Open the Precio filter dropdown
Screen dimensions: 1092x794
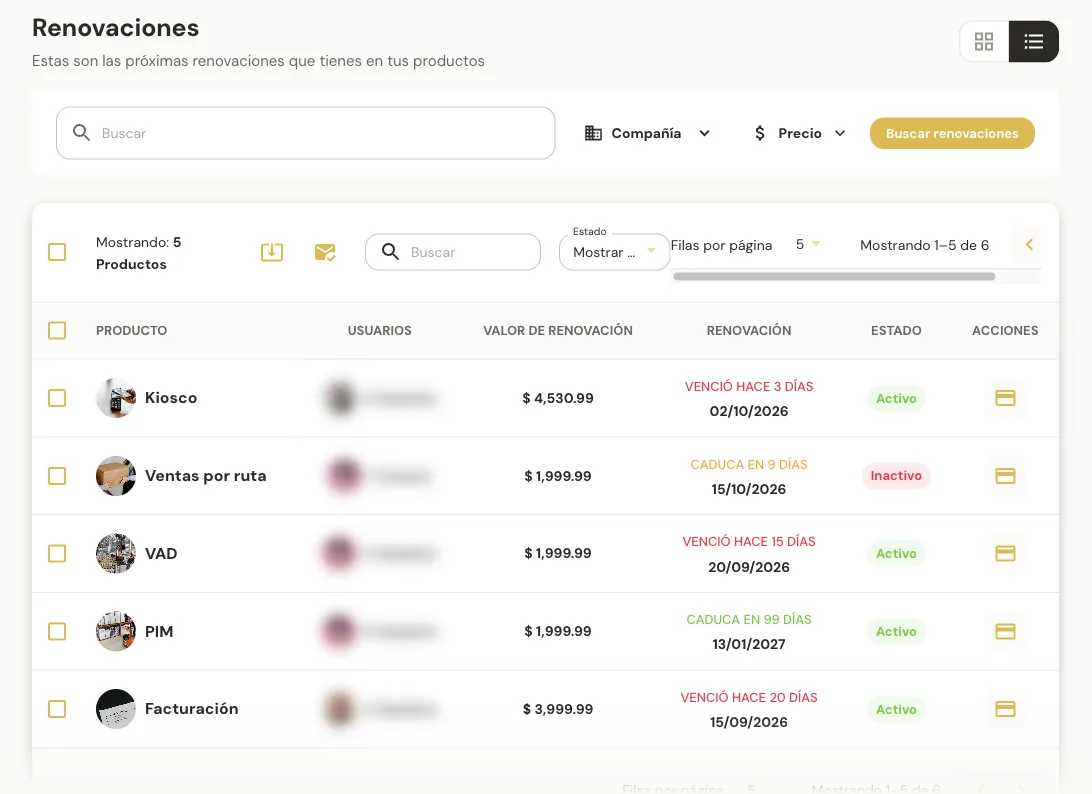pyautogui.click(x=800, y=133)
